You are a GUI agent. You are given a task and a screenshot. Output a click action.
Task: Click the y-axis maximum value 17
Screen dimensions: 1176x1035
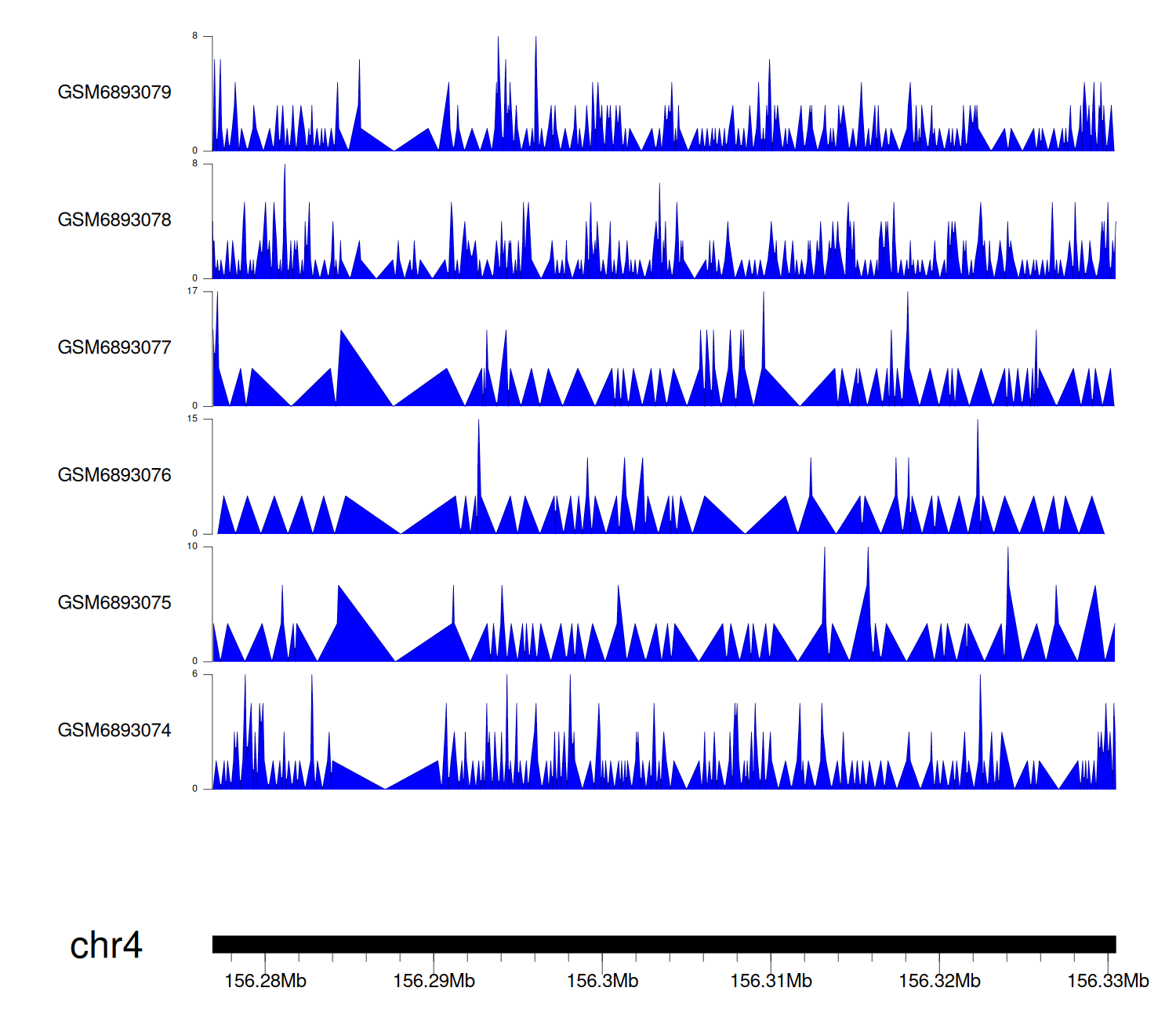tap(192, 291)
